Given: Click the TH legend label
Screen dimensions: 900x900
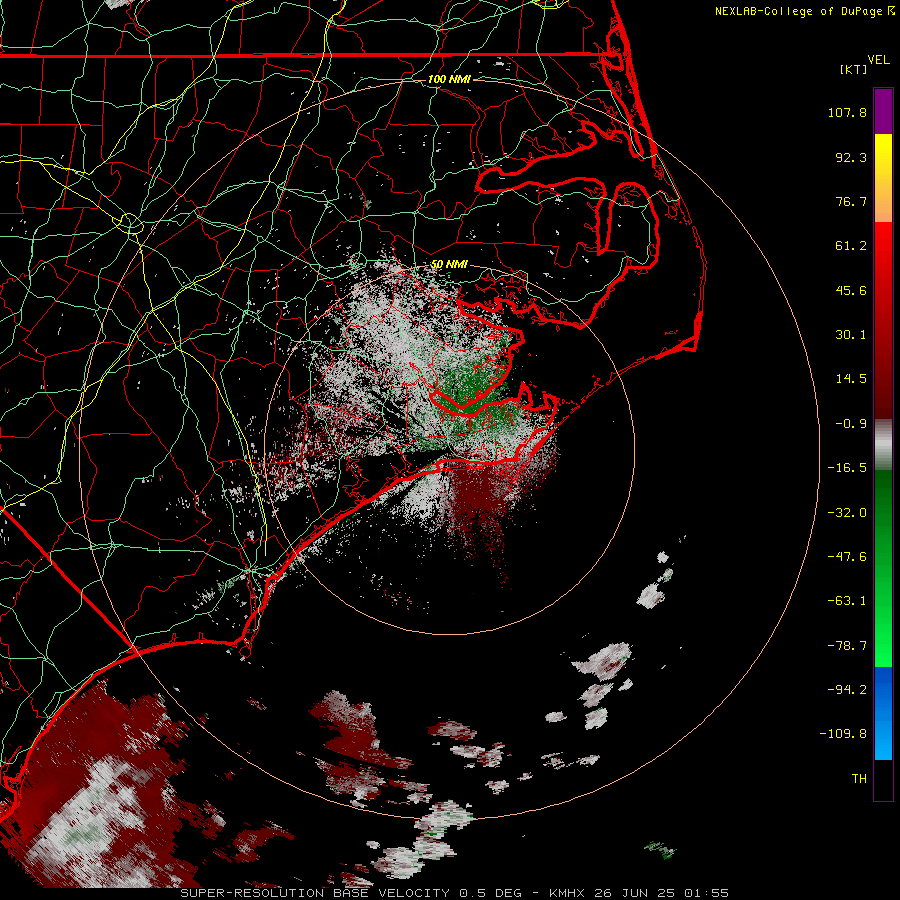Looking at the screenshot, I should point(859,779).
